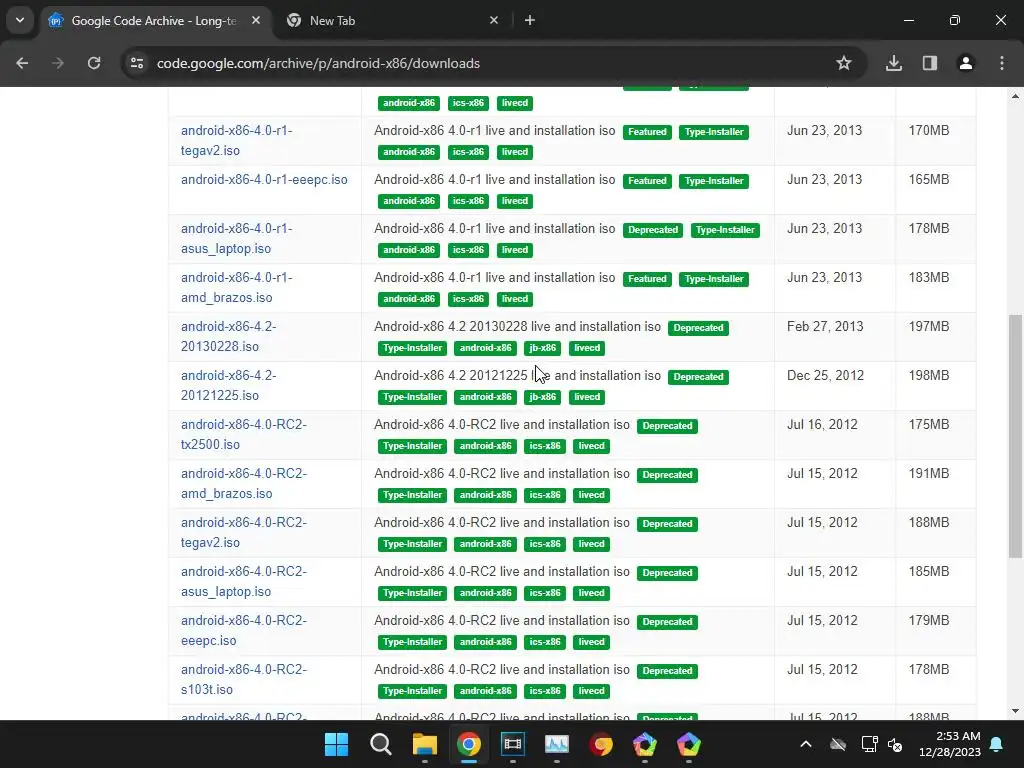Open the film strip app in taskbar

click(x=513, y=744)
